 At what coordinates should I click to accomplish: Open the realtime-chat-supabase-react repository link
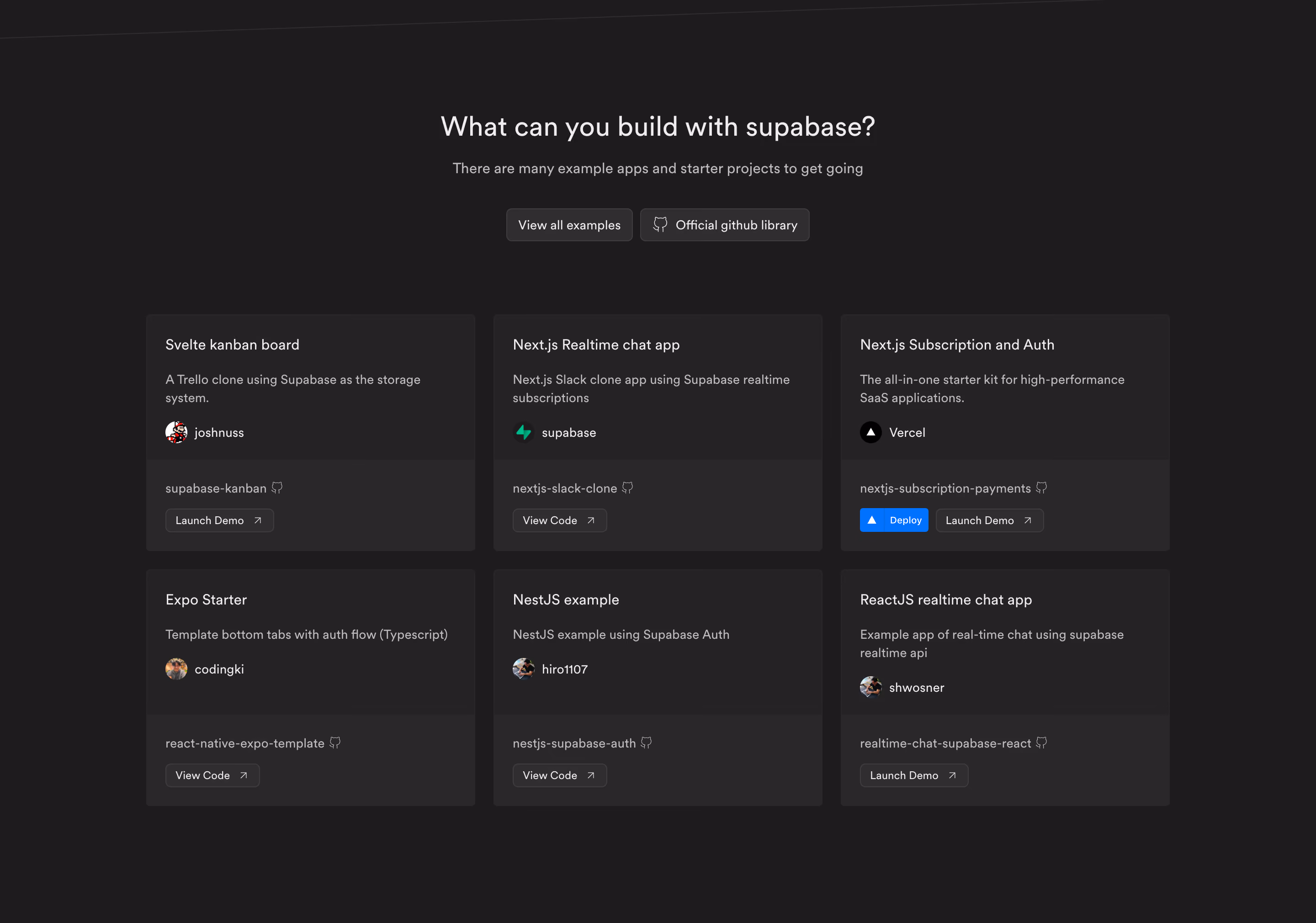(x=945, y=743)
